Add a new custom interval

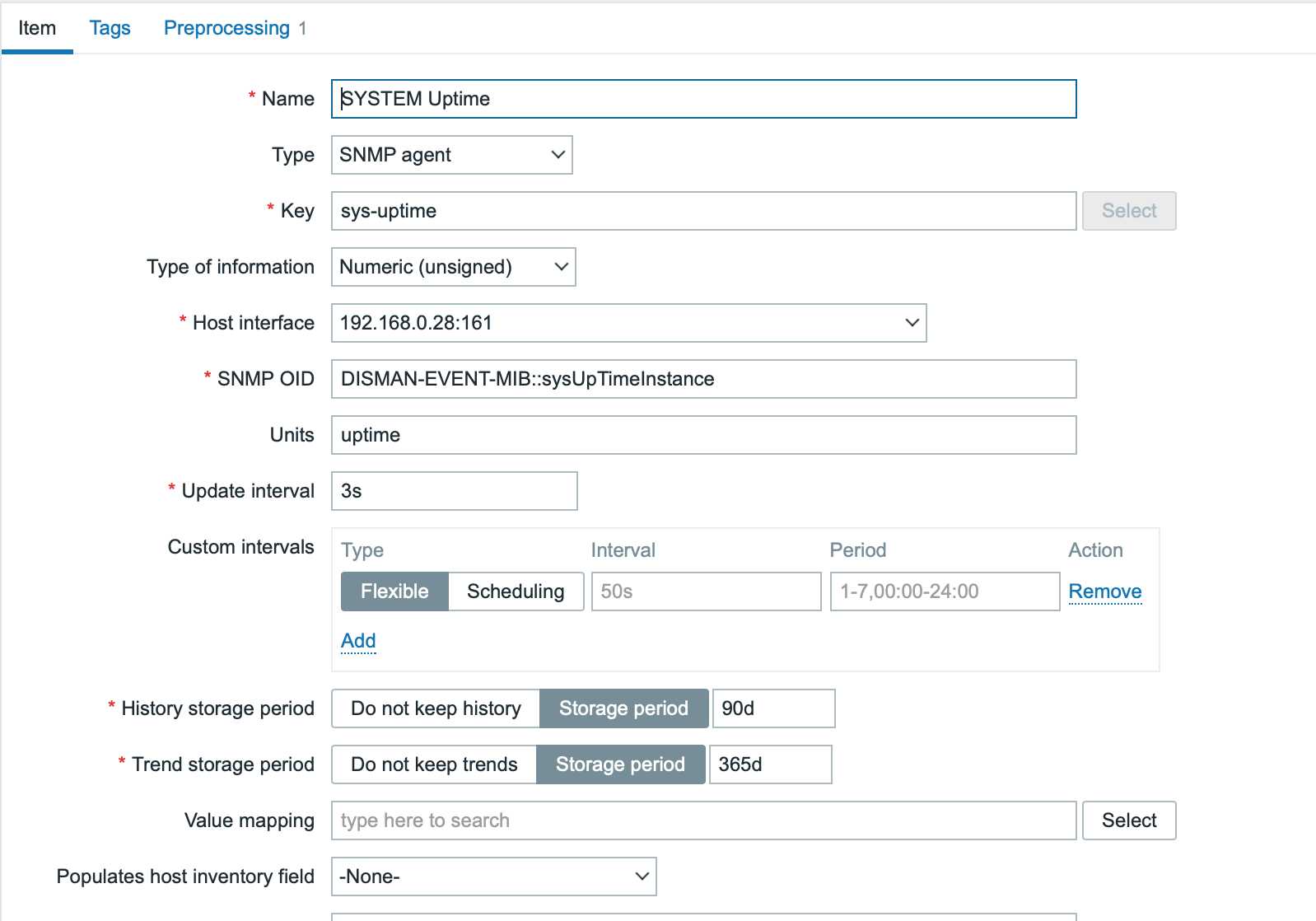[x=358, y=641]
